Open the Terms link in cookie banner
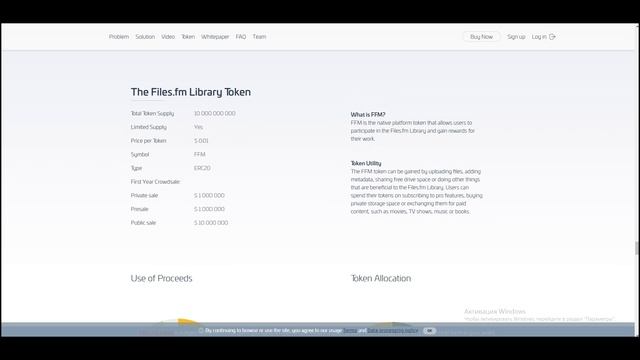This screenshot has width=640, height=360. pos(350,330)
